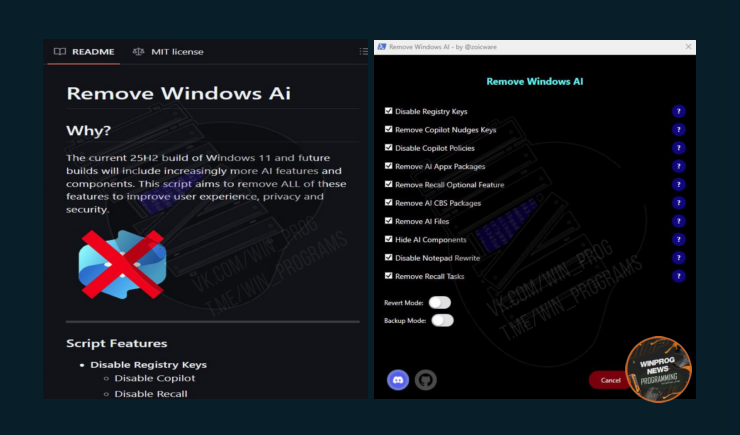Click the help icon for Remove AI Files
This screenshot has height=435, width=740.
pyautogui.click(x=679, y=221)
